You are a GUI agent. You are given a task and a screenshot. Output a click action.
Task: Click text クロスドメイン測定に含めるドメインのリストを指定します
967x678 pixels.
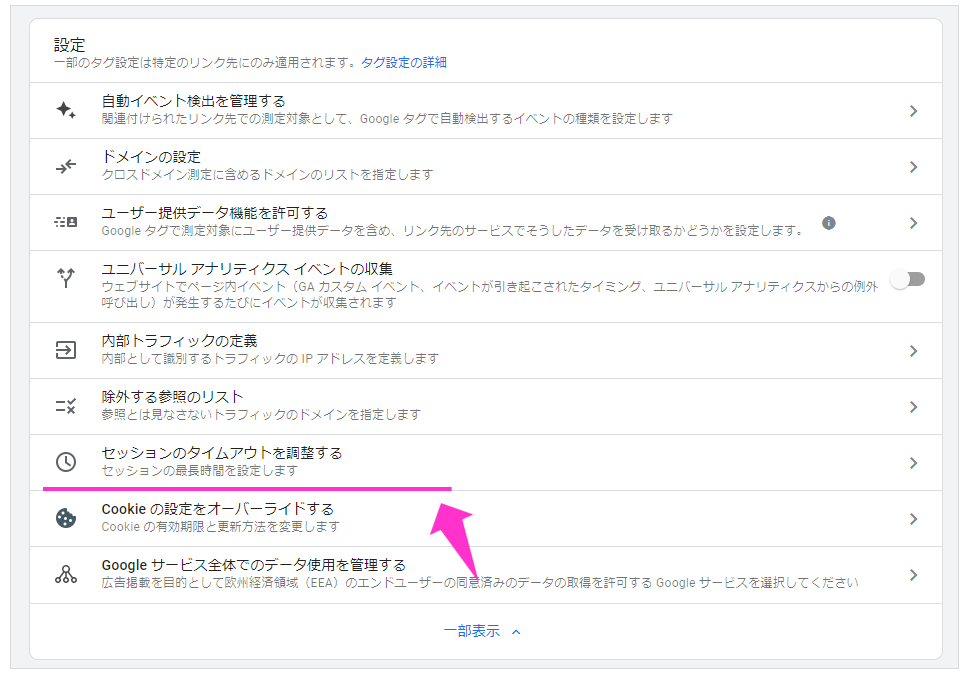click(267, 175)
